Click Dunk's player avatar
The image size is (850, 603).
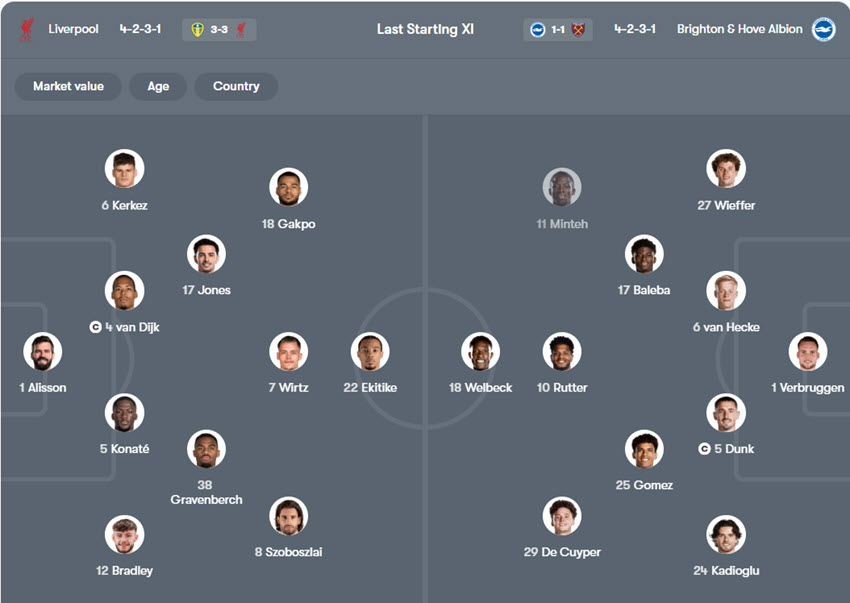725,413
